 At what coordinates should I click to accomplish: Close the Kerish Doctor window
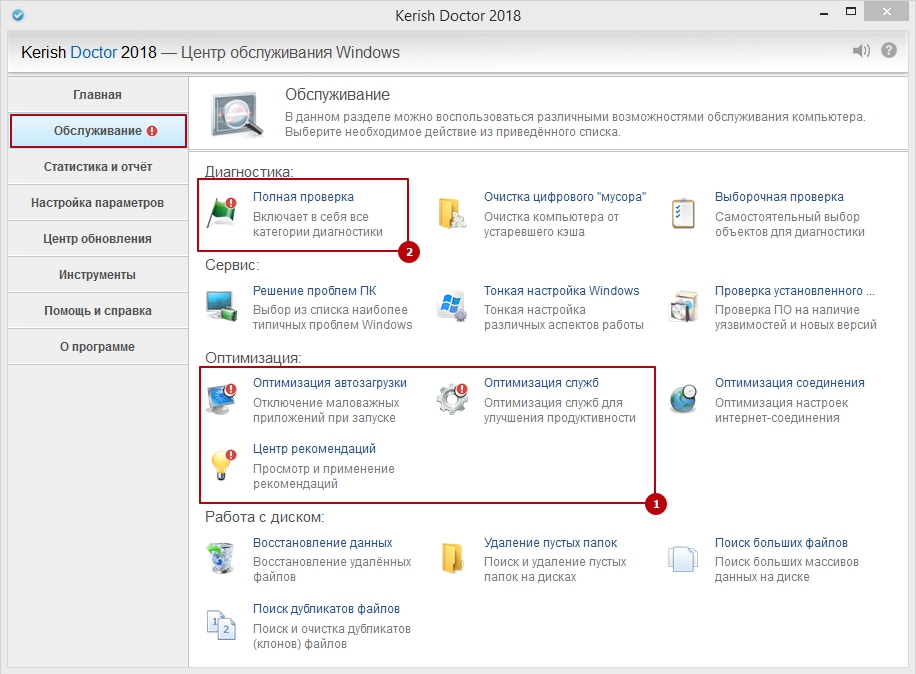tap(886, 12)
